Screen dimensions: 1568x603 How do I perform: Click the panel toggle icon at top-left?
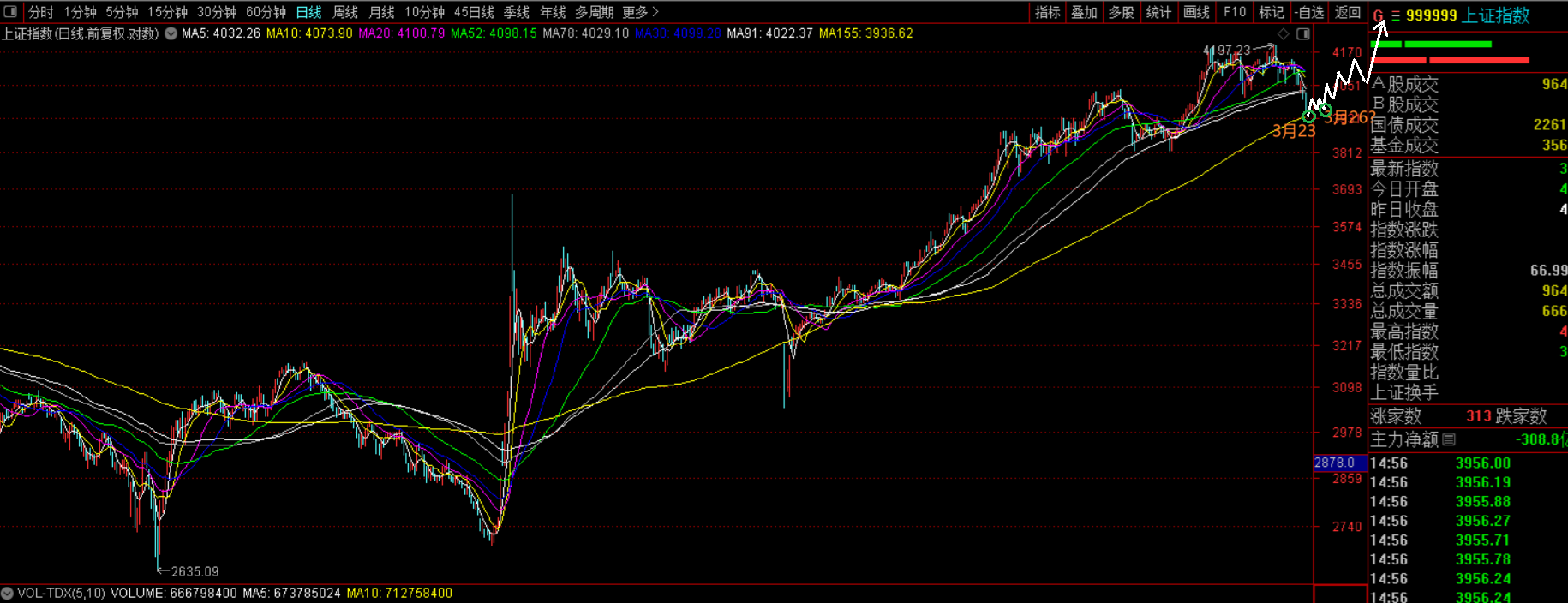(x=10, y=12)
